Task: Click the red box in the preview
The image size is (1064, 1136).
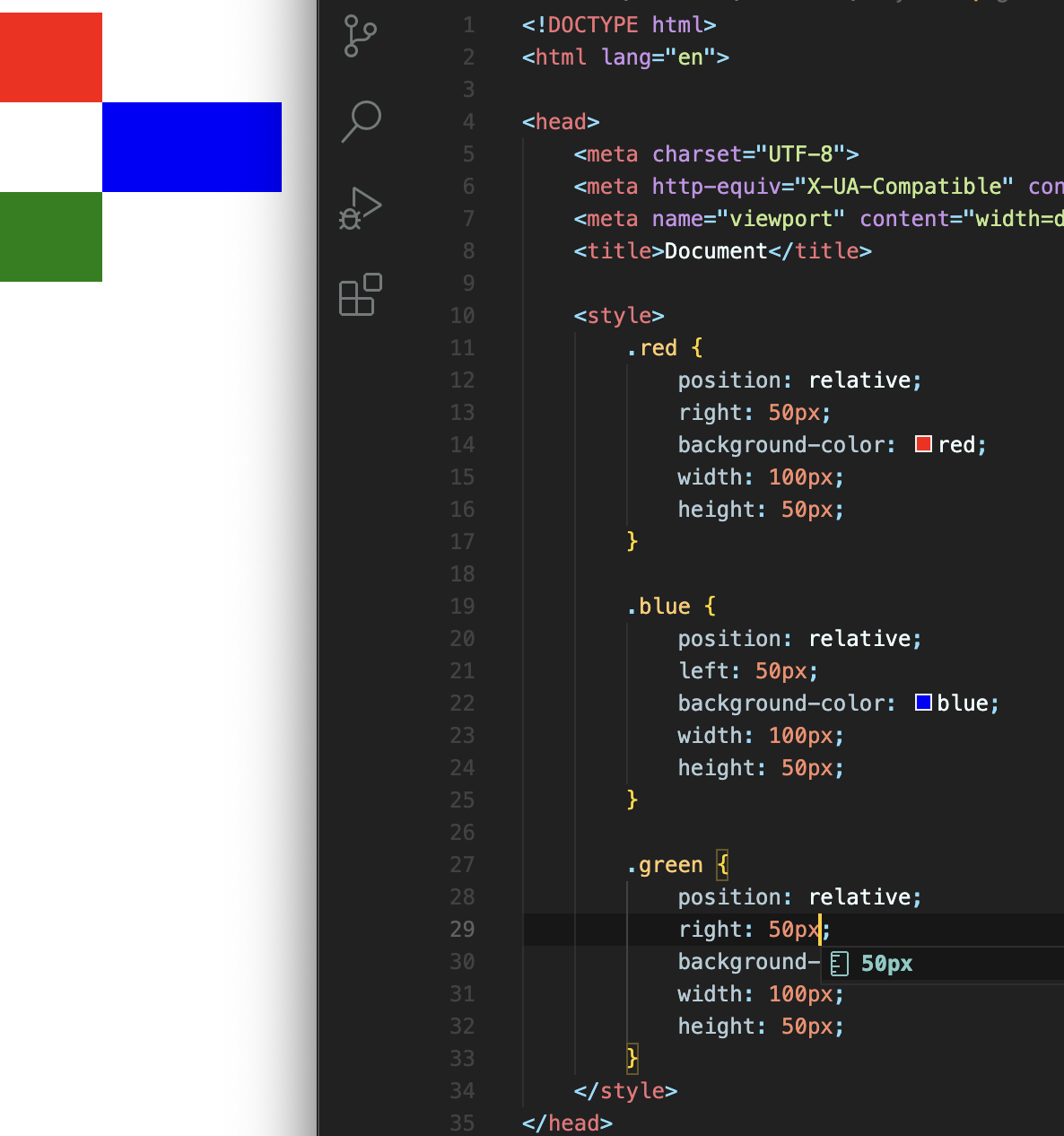Action: coord(51,57)
